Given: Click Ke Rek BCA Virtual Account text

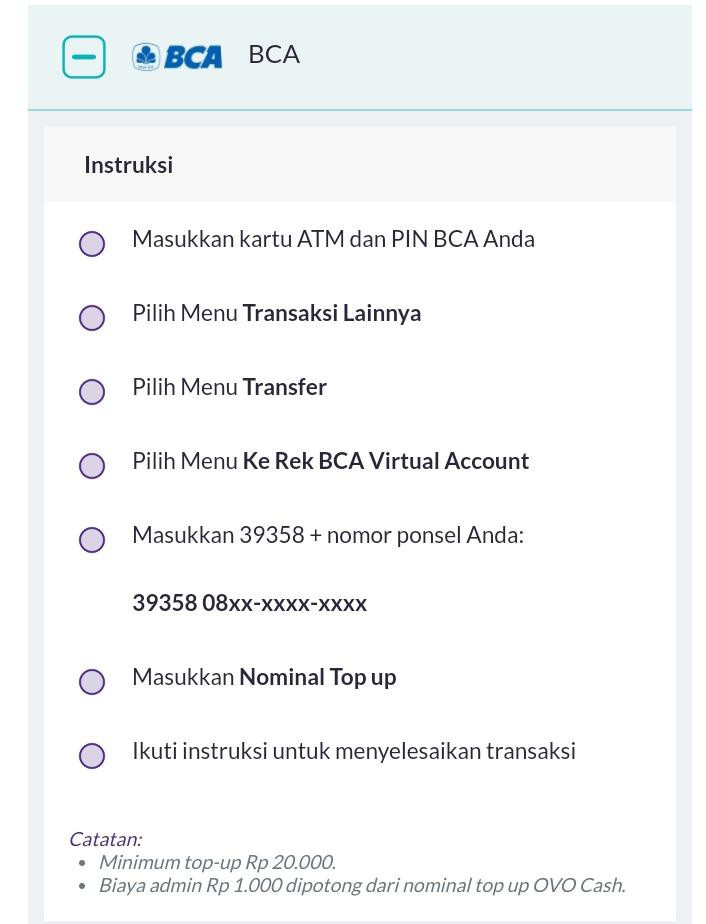Looking at the screenshot, I should (386, 461).
